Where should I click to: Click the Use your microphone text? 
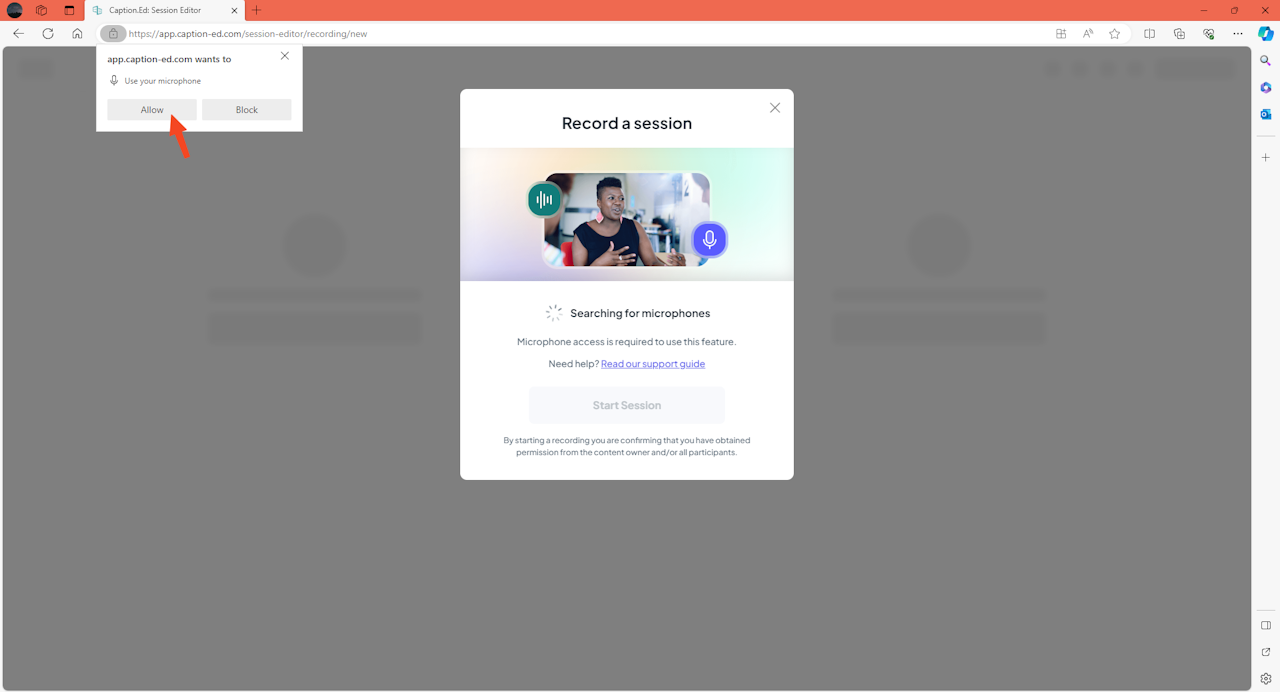(162, 81)
